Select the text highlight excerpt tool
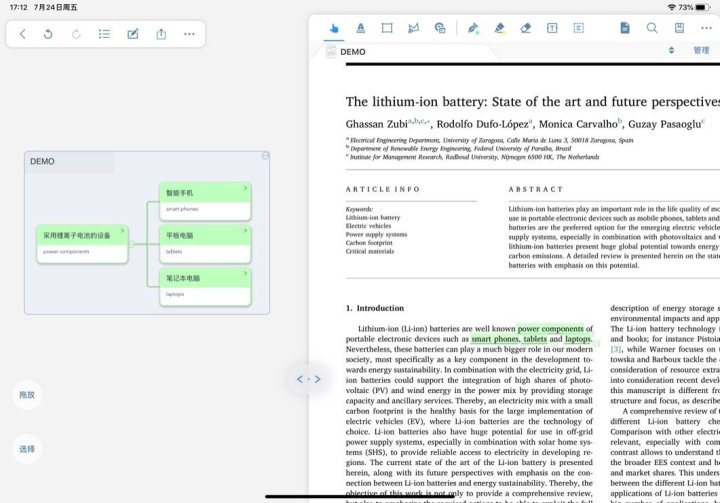This screenshot has width=720, height=503. click(361, 28)
